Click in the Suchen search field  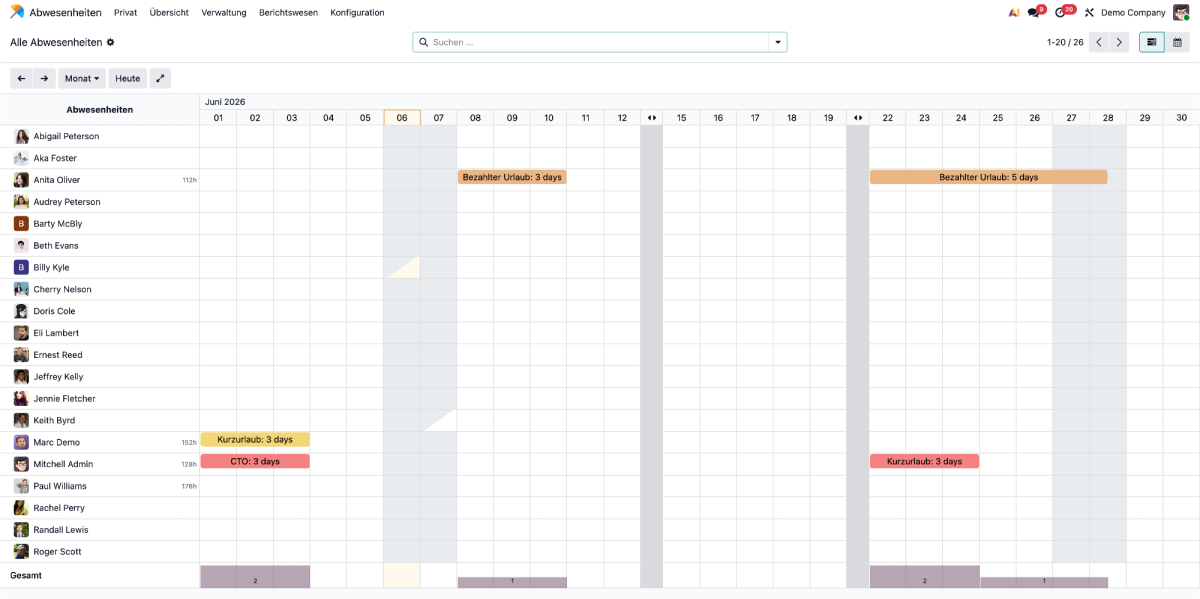598,42
